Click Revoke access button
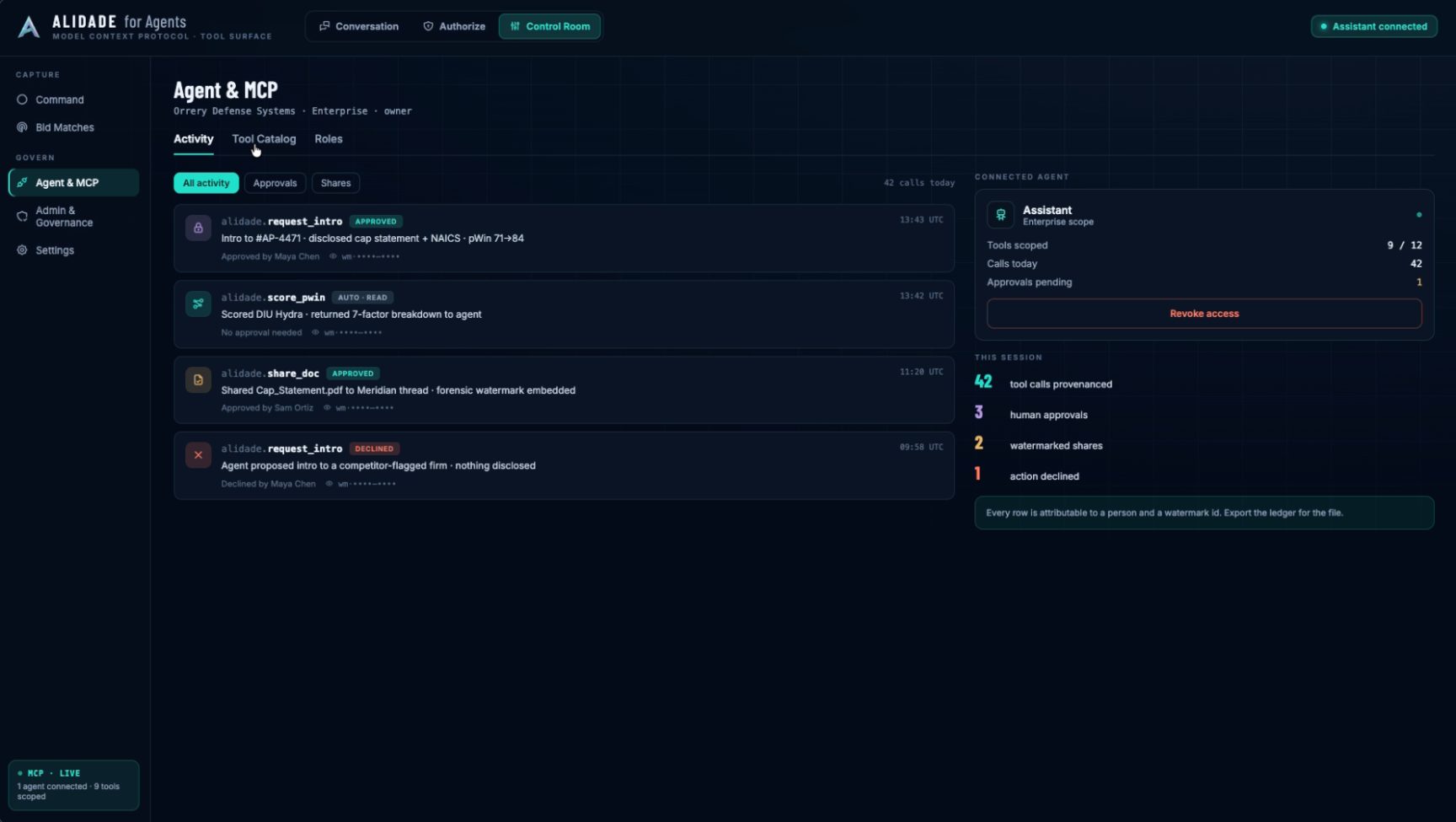The image size is (1456, 822). coord(1204,314)
